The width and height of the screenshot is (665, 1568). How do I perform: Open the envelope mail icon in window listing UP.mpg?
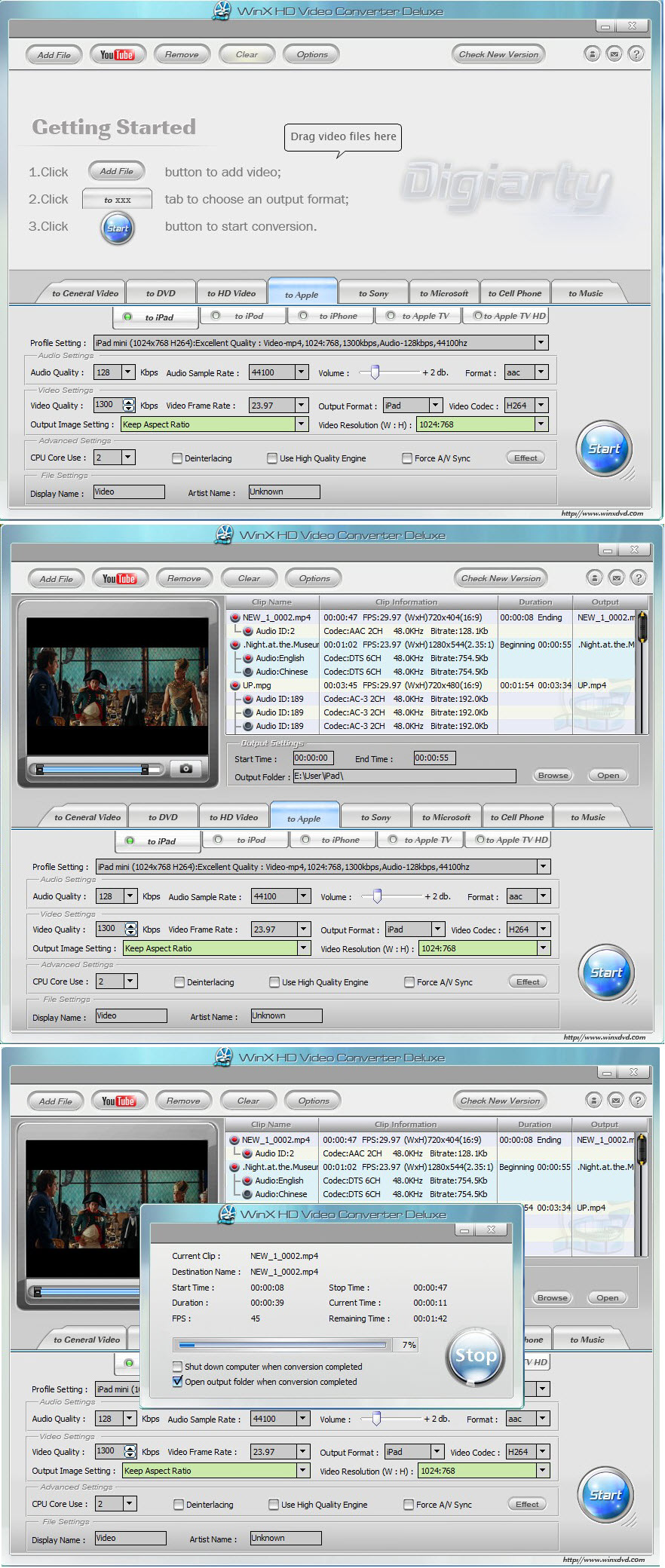pos(617,578)
